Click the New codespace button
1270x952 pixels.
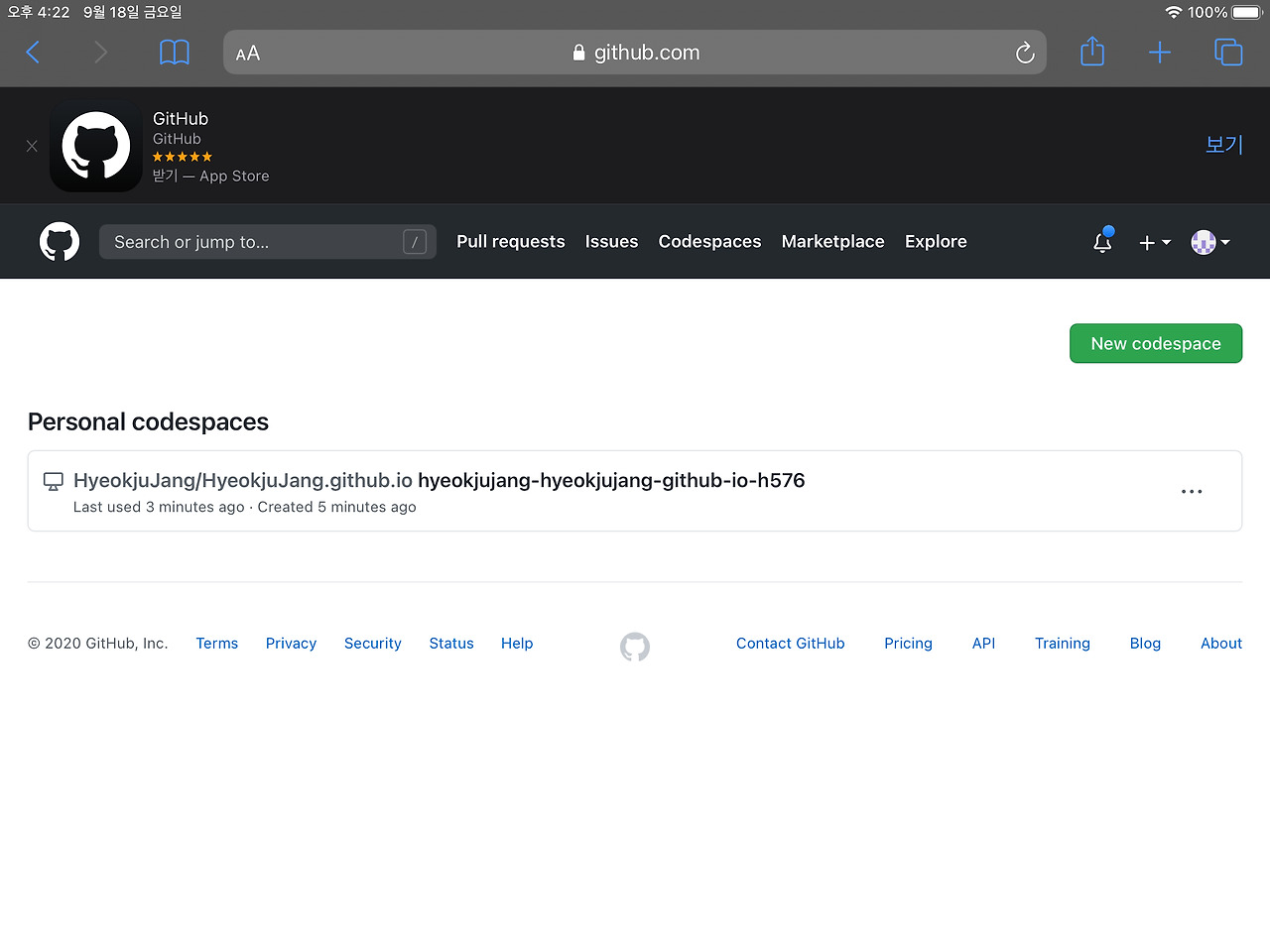pyautogui.click(x=1155, y=343)
